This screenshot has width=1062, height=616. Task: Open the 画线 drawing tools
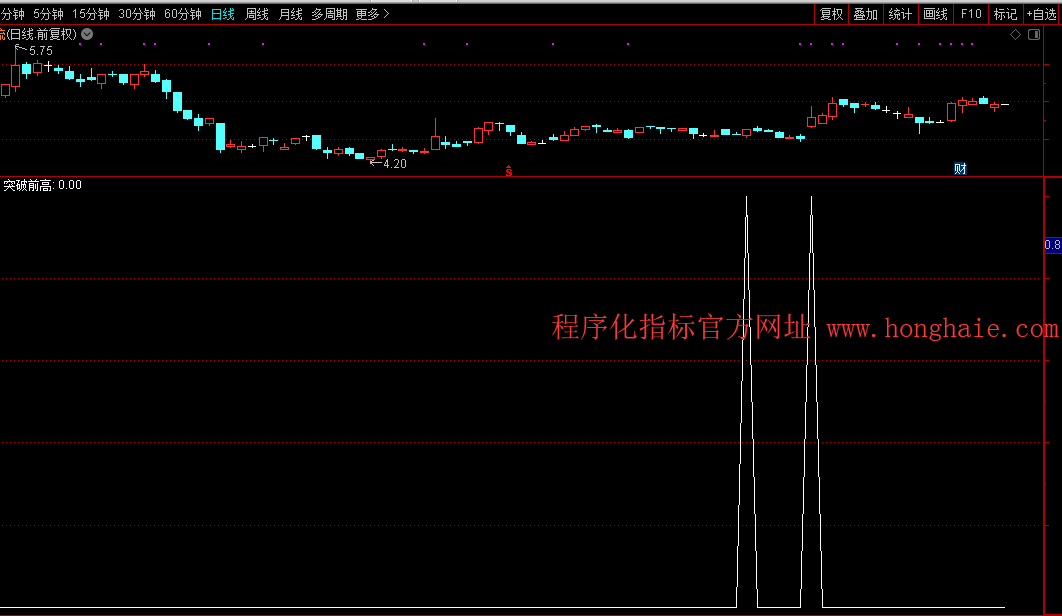935,14
